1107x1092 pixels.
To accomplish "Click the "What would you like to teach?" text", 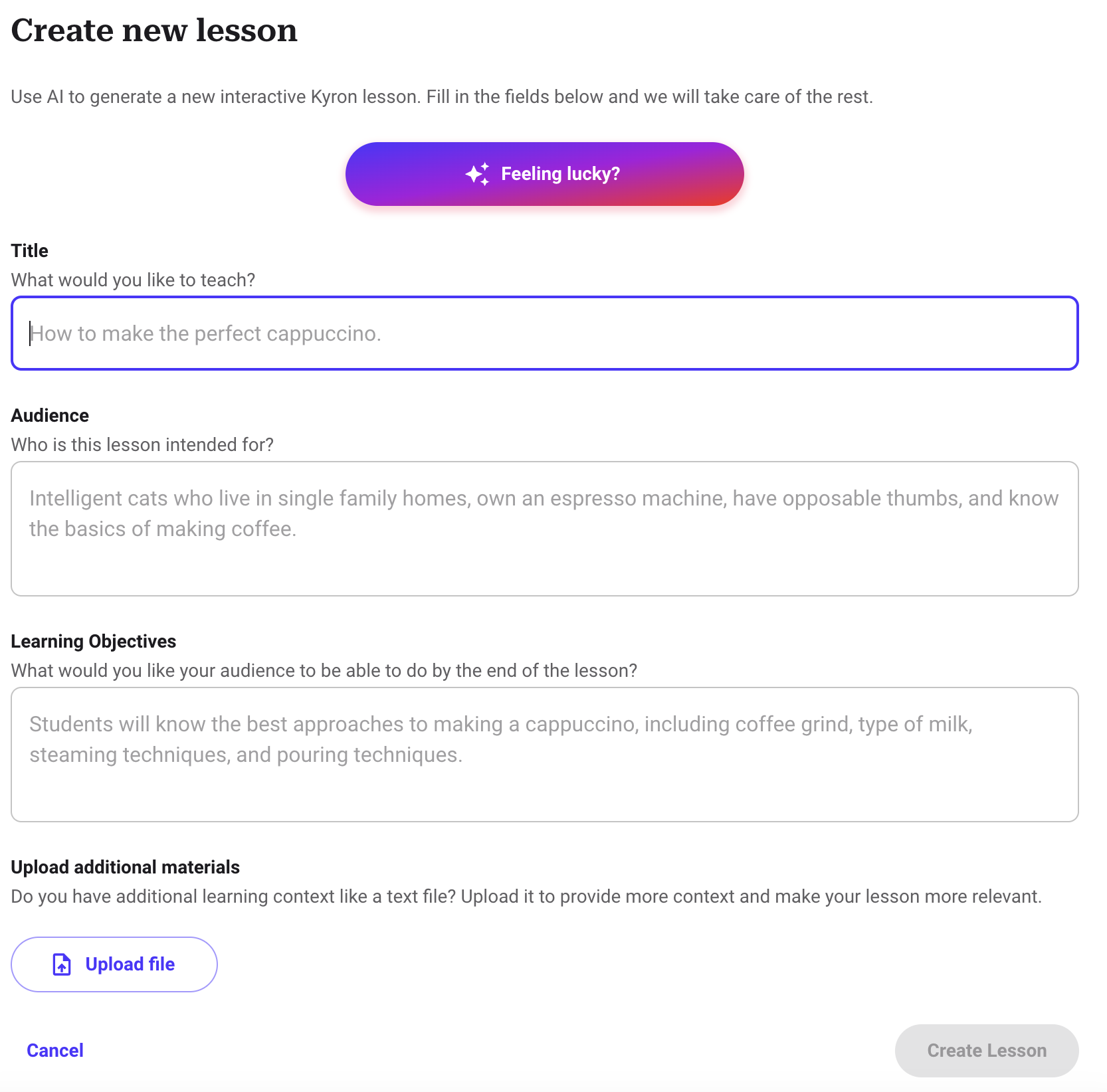I will pos(133,280).
